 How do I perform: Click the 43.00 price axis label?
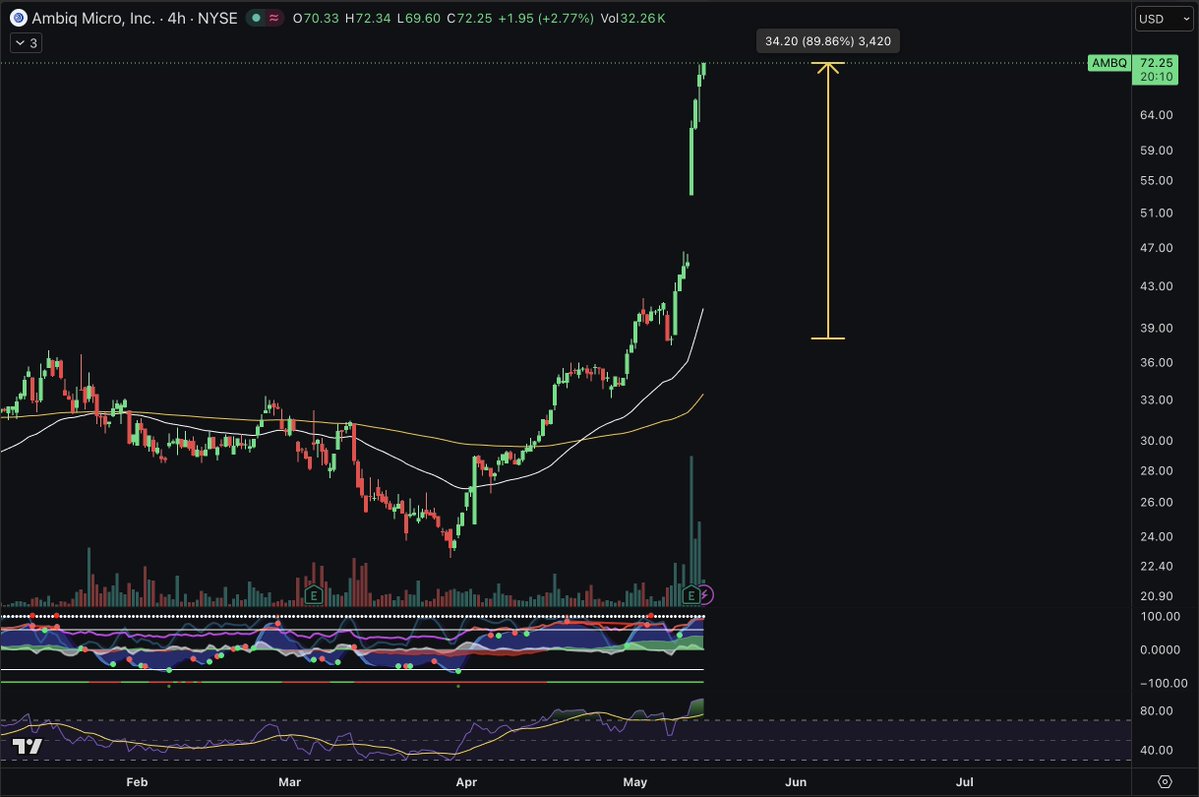[1156, 286]
